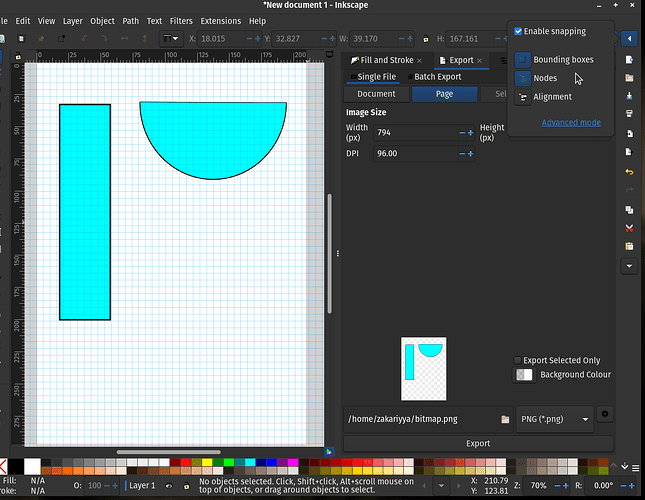Pick the black colour swatch in palette
Image resolution: width=645 pixels, height=500 pixels.
(x=16, y=467)
